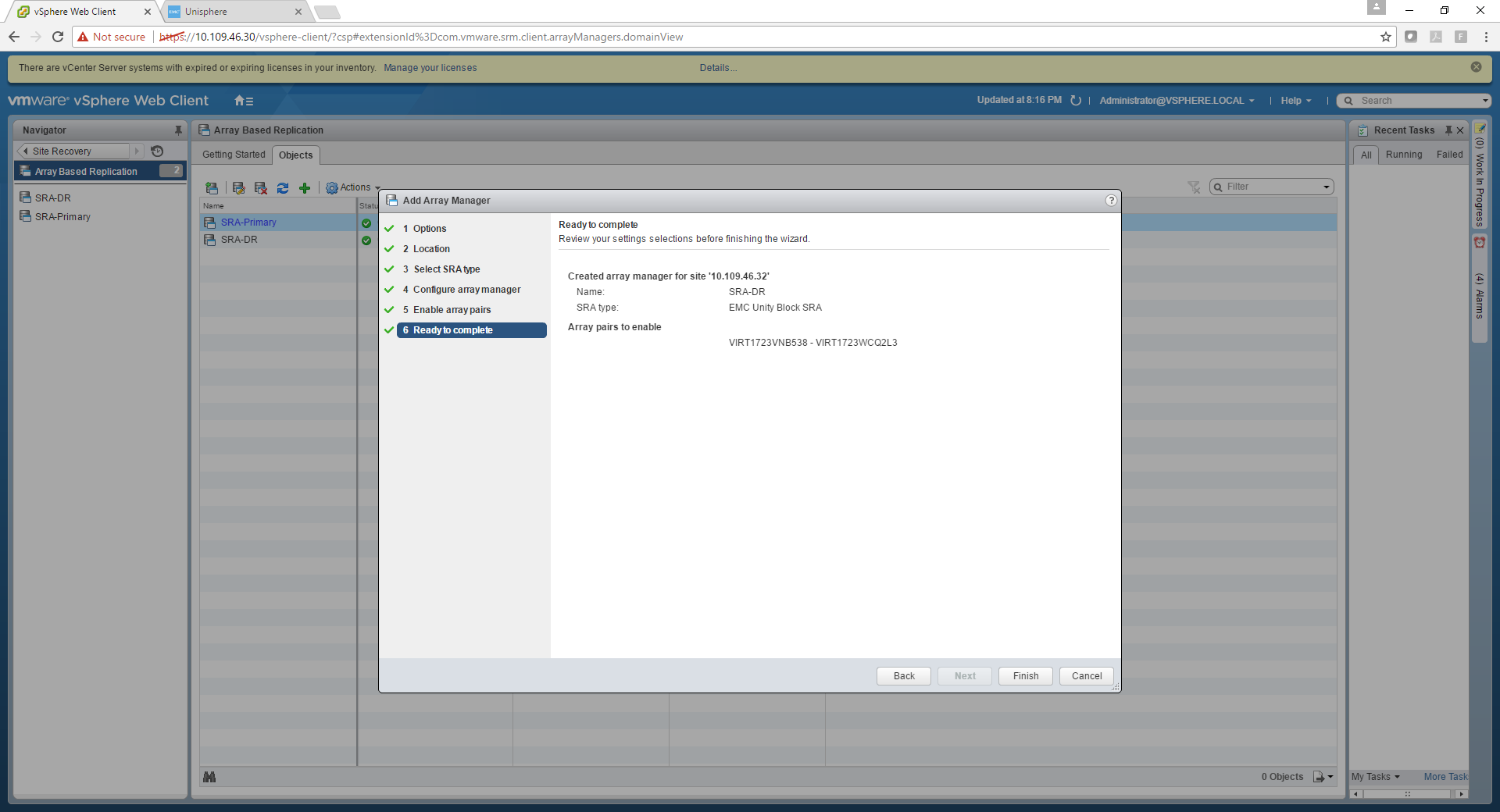Click Finish to complete the wizard
The height and width of the screenshot is (812, 1500).
click(1025, 676)
